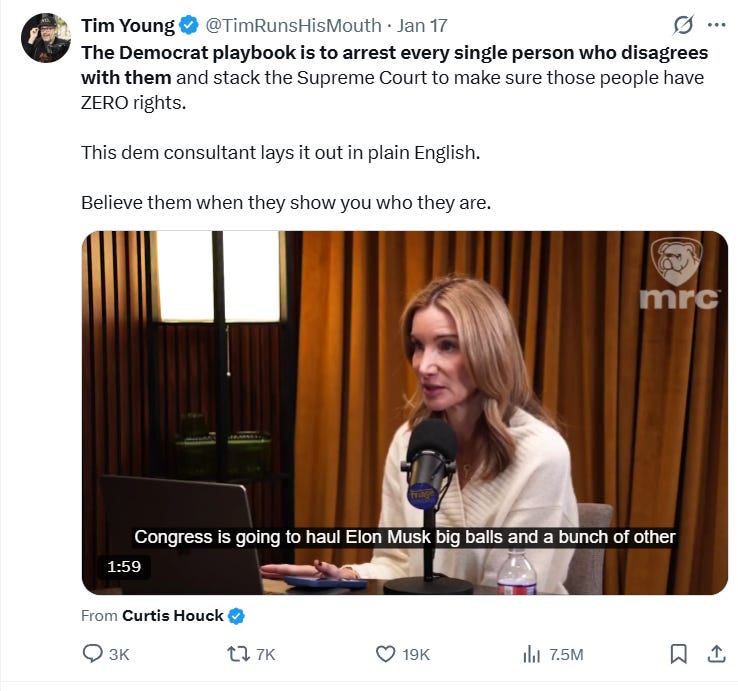
Task: Open the @TimRunsHisMouth handle link
Action: [x=293, y=25]
